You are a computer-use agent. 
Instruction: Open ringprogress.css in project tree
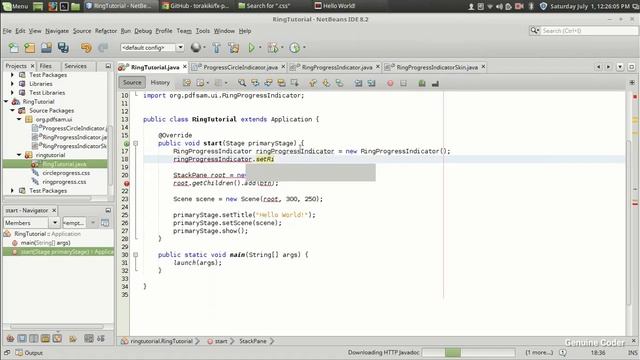[x=64, y=182]
